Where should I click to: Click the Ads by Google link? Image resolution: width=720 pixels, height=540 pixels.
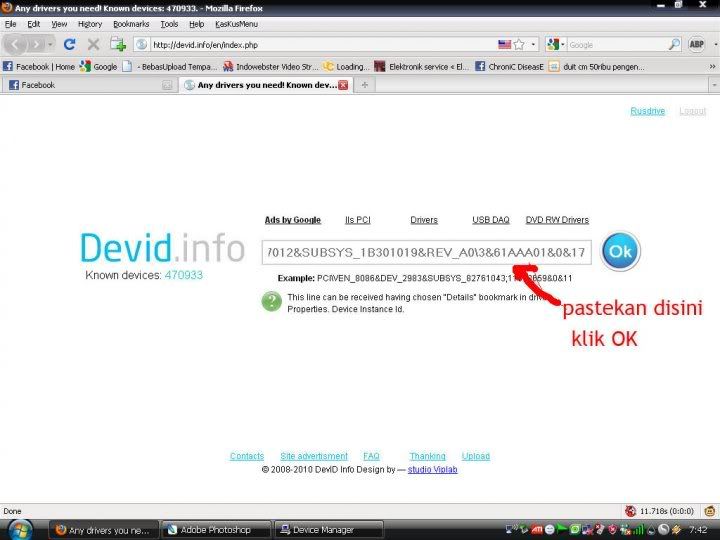click(x=292, y=220)
